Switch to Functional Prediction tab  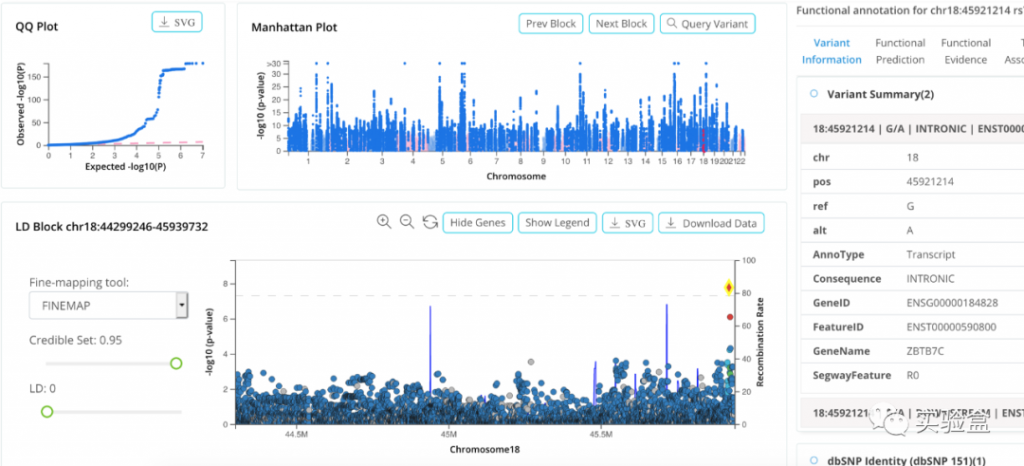(x=900, y=51)
